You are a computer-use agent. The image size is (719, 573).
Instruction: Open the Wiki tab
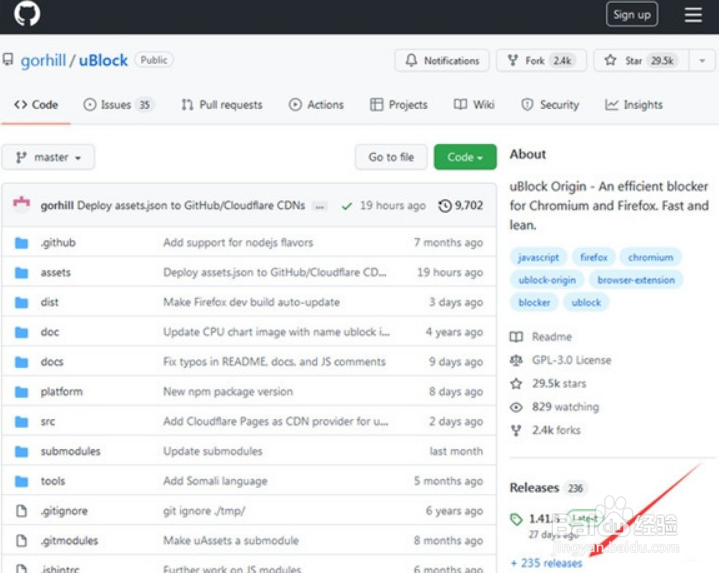pos(474,105)
